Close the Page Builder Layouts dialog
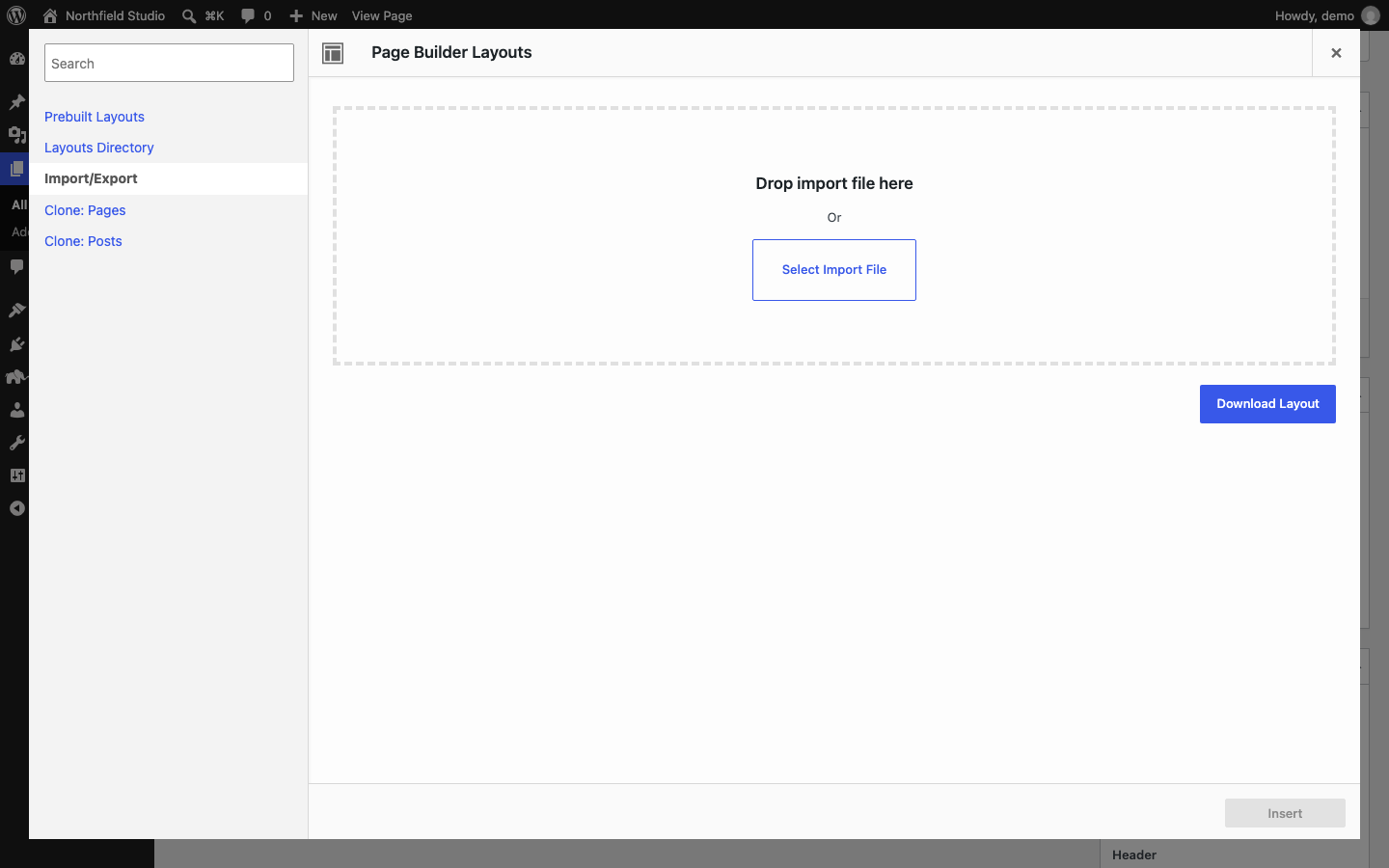Viewport: 1389px width, 868px height. (x=1336, y=53)
